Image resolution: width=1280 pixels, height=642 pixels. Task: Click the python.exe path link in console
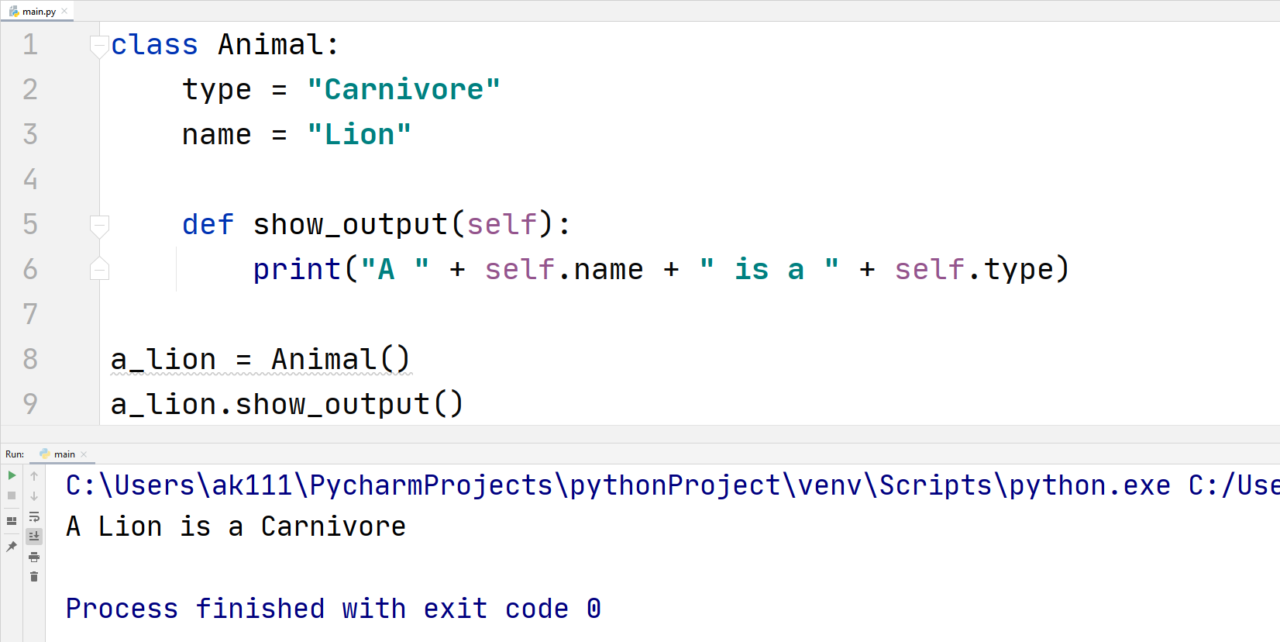tap(600, 485)
